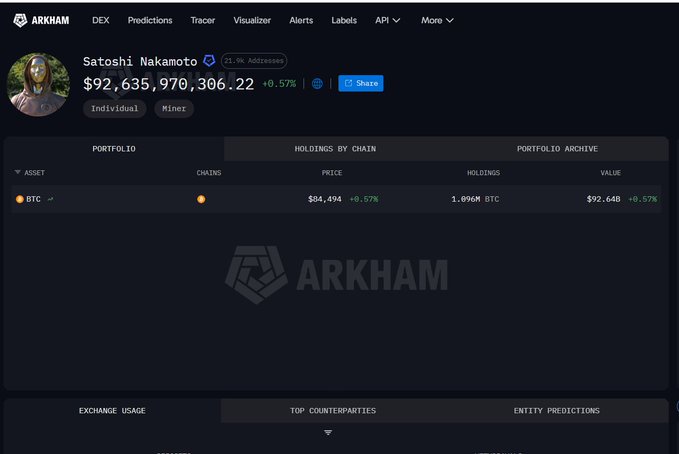Select the Individual tag
The height and width of the screenshot is (454, 679).
coord(114,108)
